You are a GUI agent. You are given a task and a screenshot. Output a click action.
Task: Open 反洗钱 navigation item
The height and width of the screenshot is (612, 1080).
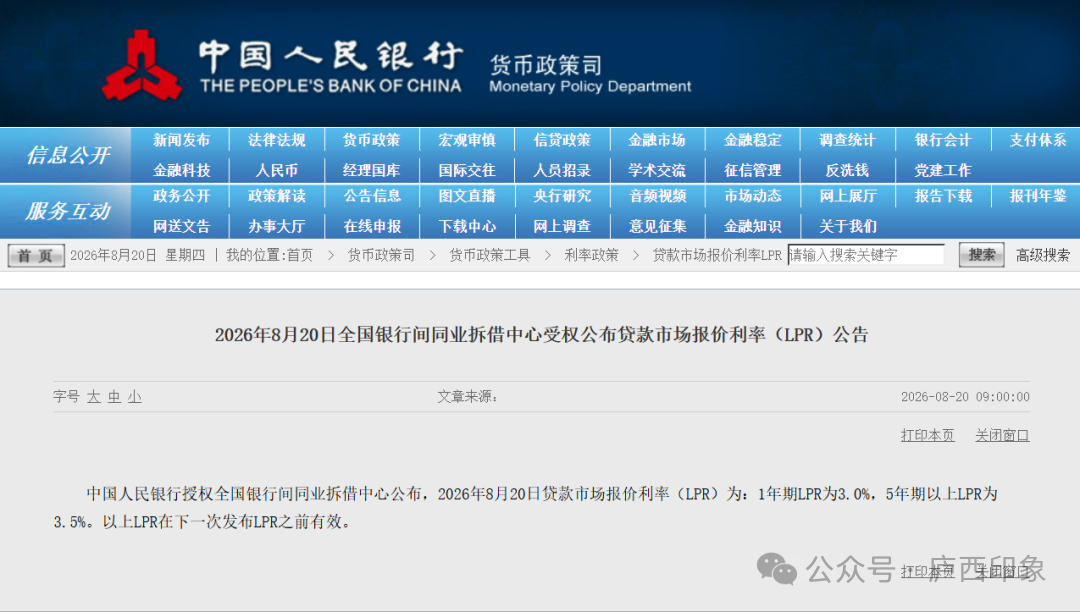[847, 170]
